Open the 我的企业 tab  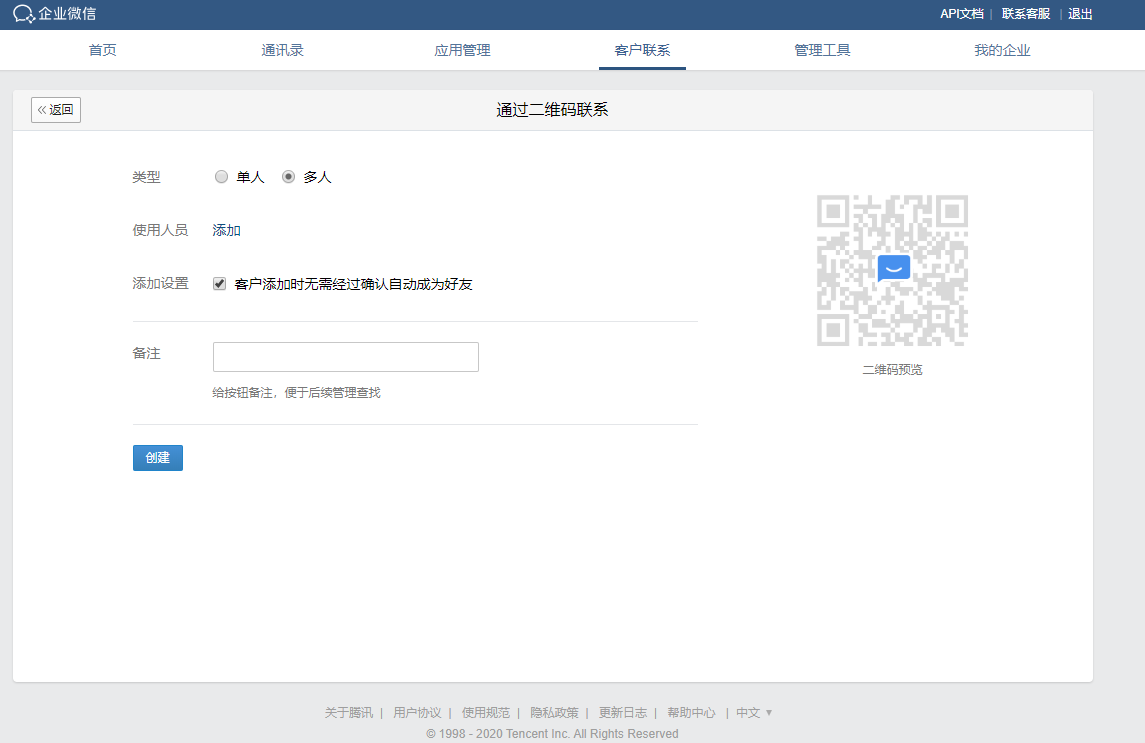tap(1002, 50)
